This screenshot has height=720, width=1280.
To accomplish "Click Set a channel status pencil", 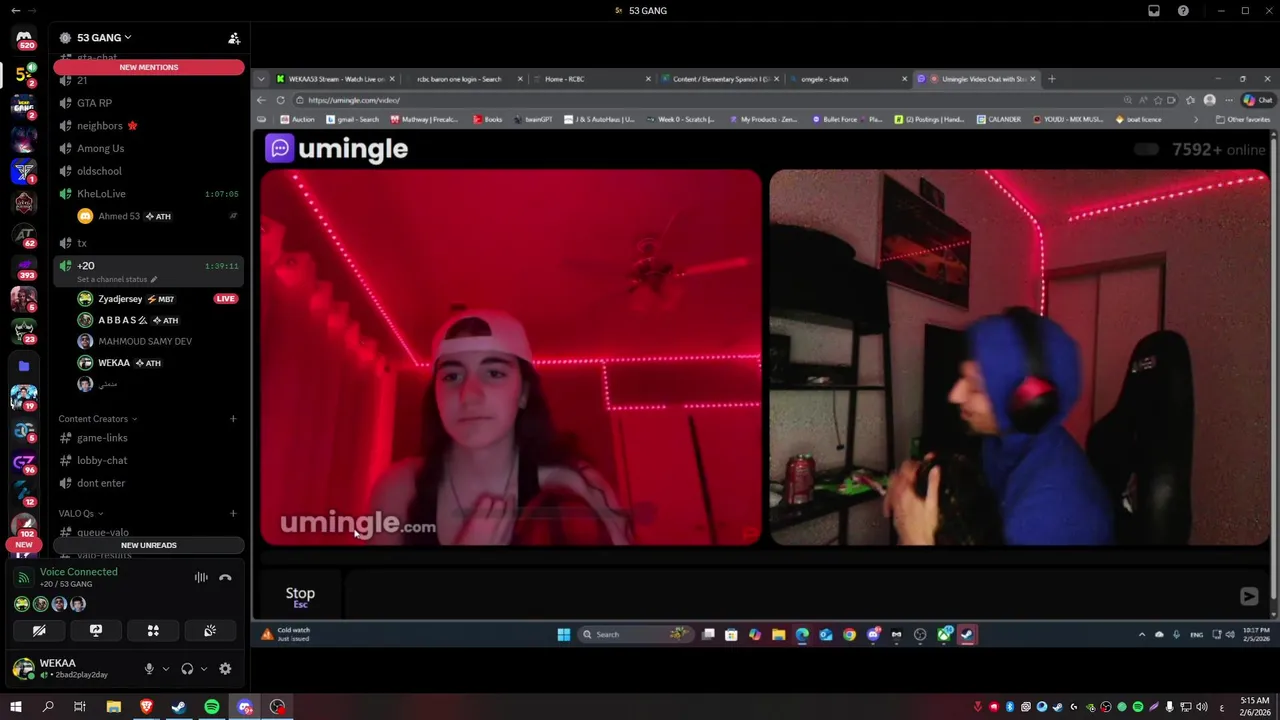I will (x=154, y=280).
